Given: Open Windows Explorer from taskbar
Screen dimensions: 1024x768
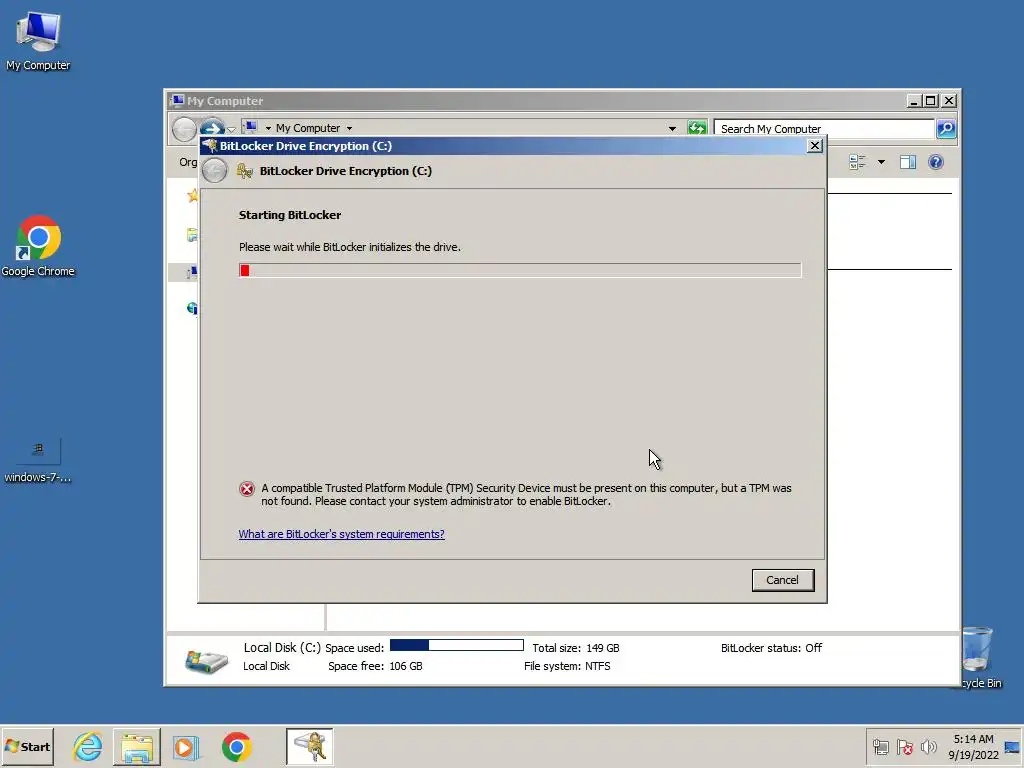Looking at the screenshot, I should [136, 746].
